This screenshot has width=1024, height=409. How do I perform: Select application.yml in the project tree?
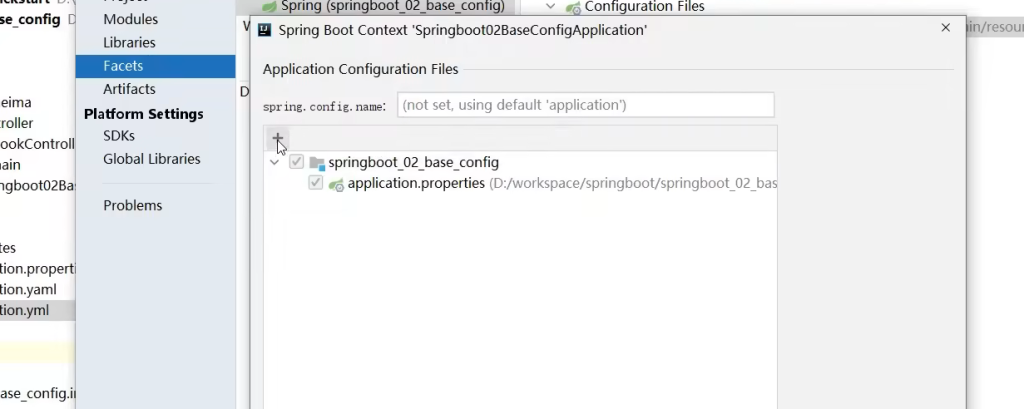24,310
